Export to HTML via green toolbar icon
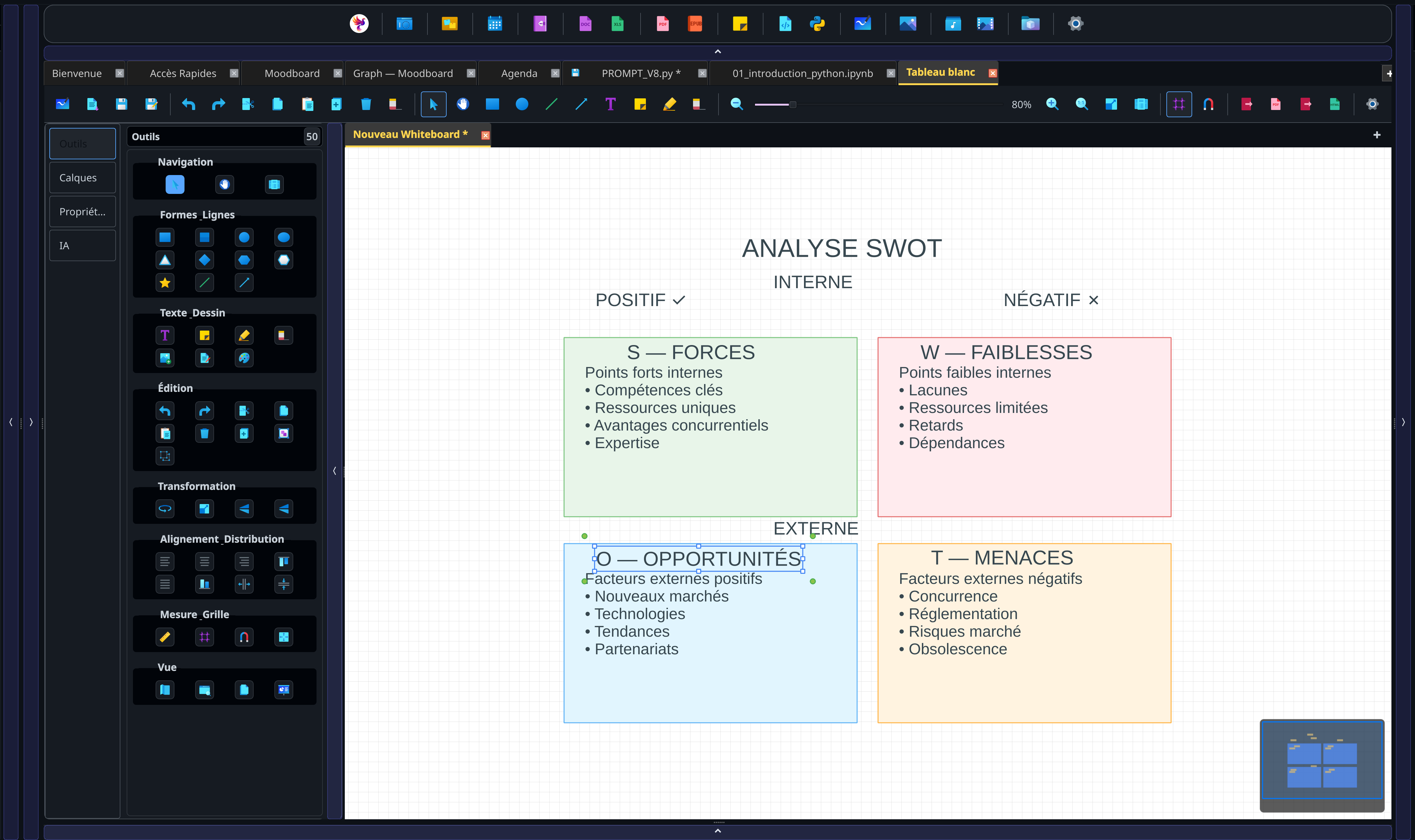This screenshot has width=1415, height=840. click(1335, 104)
